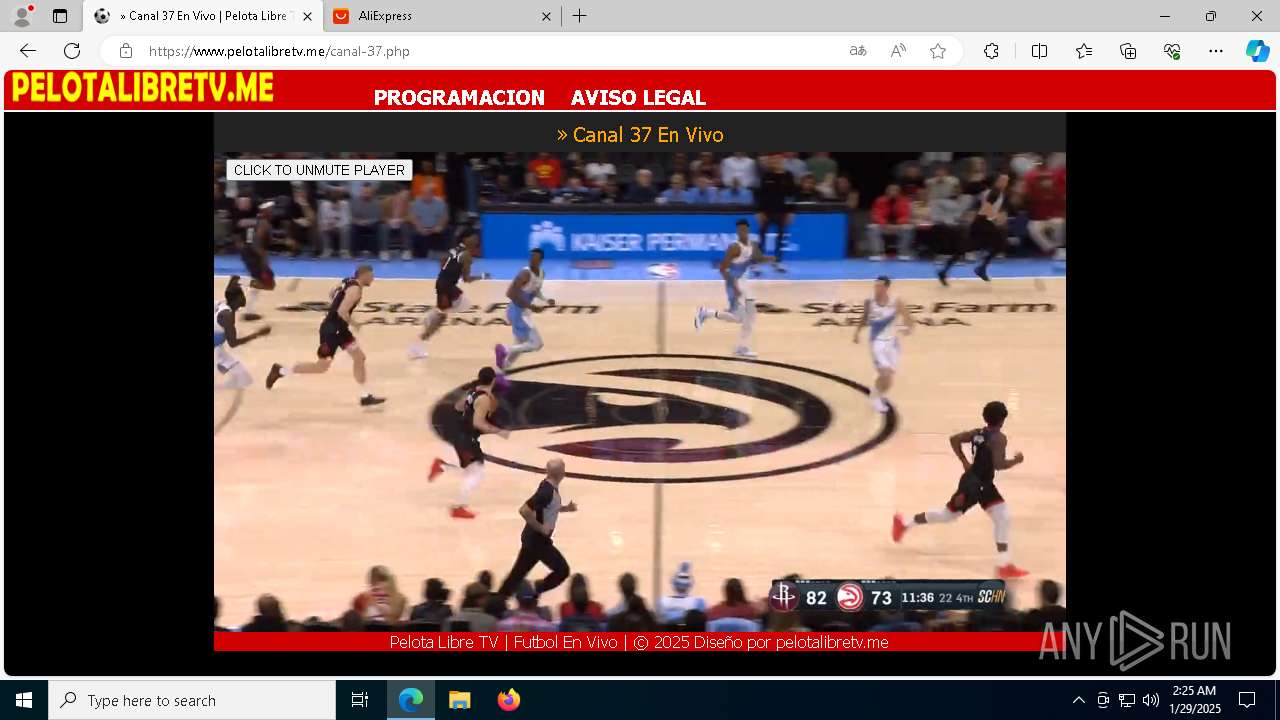Screen dimensions: 1280x720
Task: Open the volume tray icon
Action: [1151, 700]
